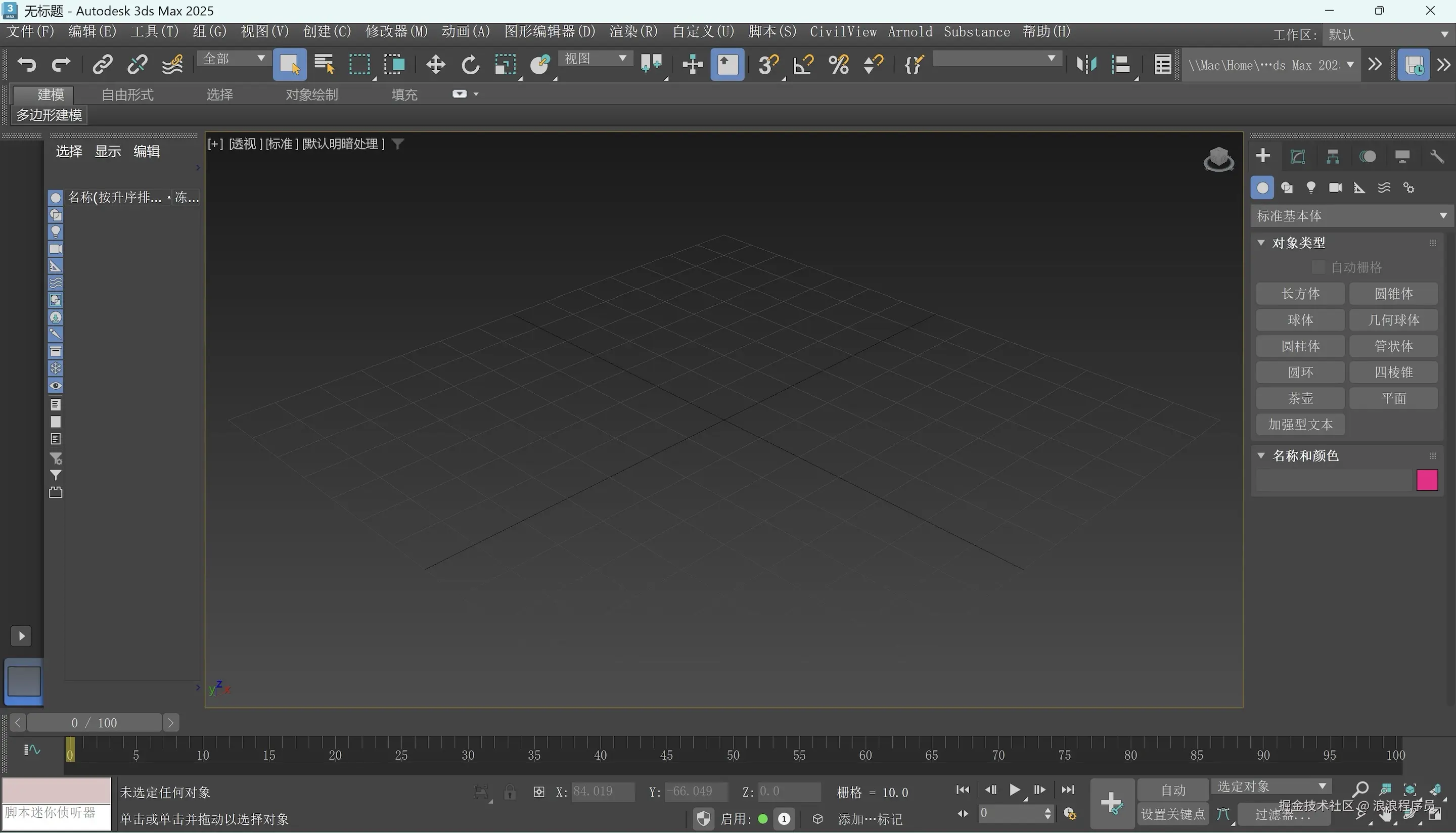Toggle 3D snap on the main toolbar
The image size is (1456, 833).
(768, 65)
